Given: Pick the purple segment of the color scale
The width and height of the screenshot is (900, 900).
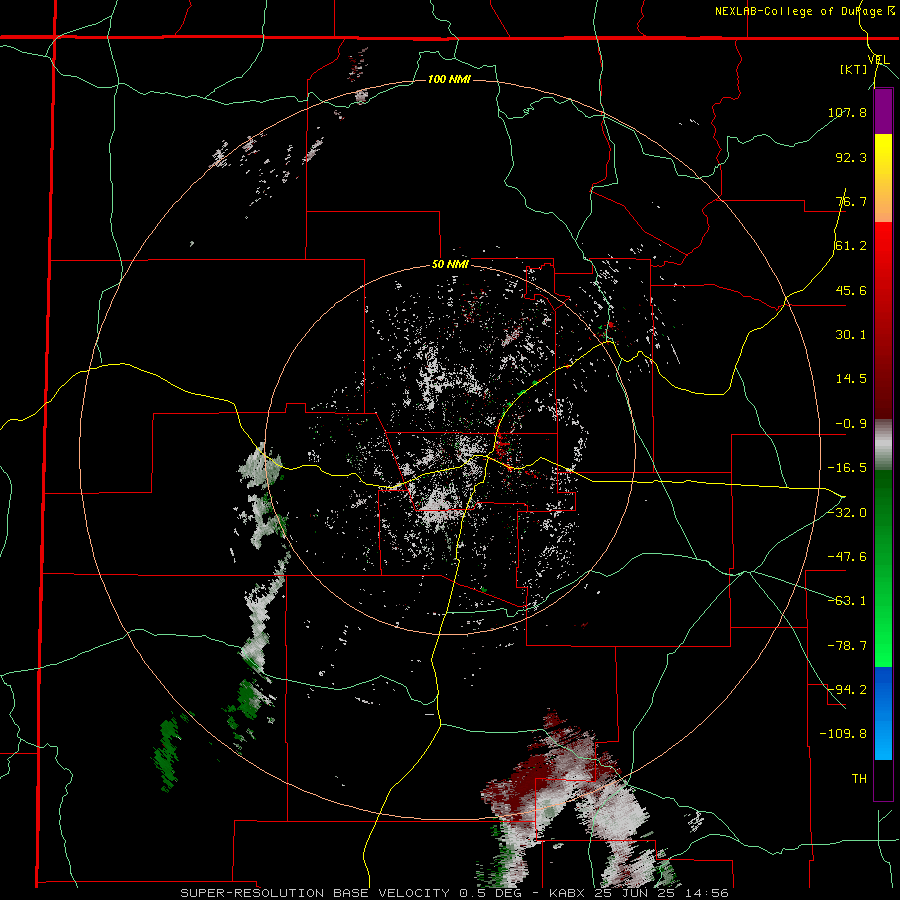Looking at the screenshot, I should tap(883, 112).
